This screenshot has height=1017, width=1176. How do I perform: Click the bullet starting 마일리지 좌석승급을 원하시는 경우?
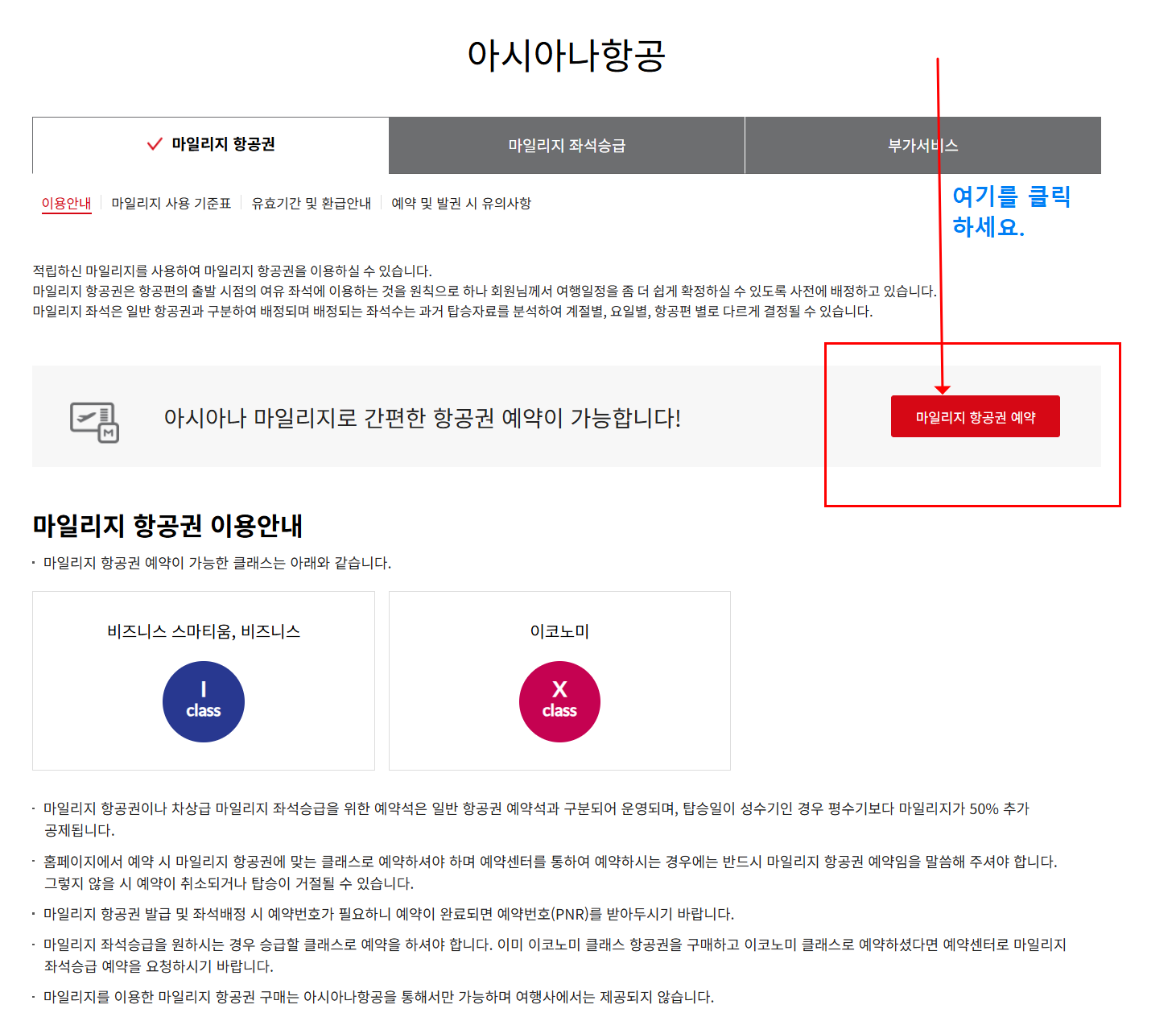pos(555,955)
